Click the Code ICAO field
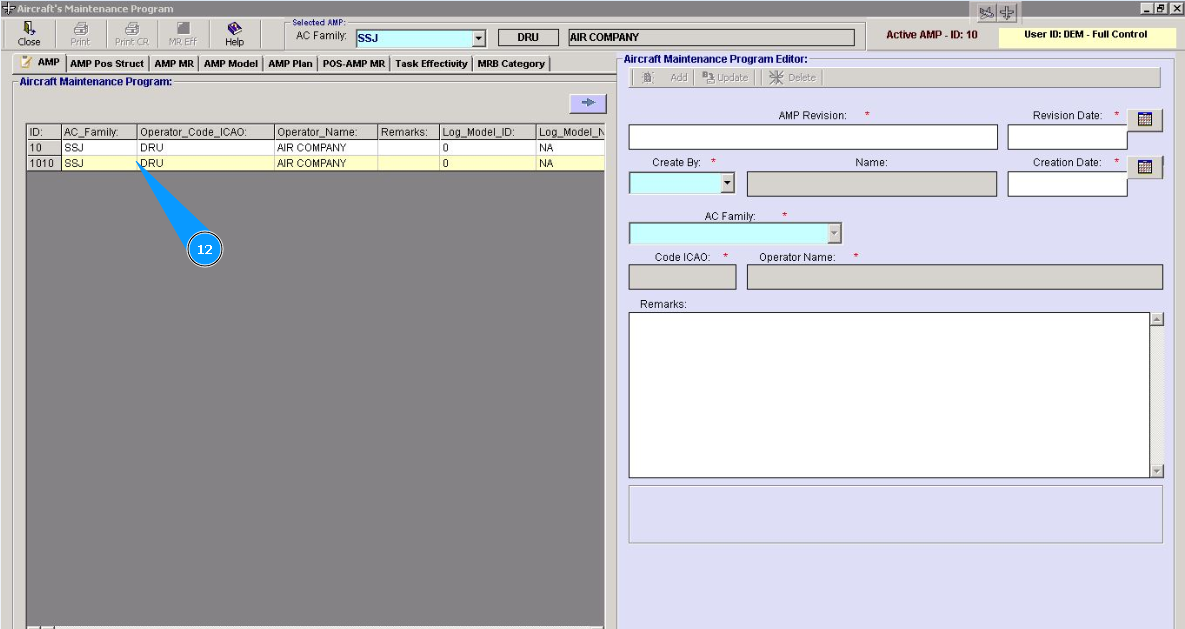This screenshot has width=1185, height=629. (682, 277)
